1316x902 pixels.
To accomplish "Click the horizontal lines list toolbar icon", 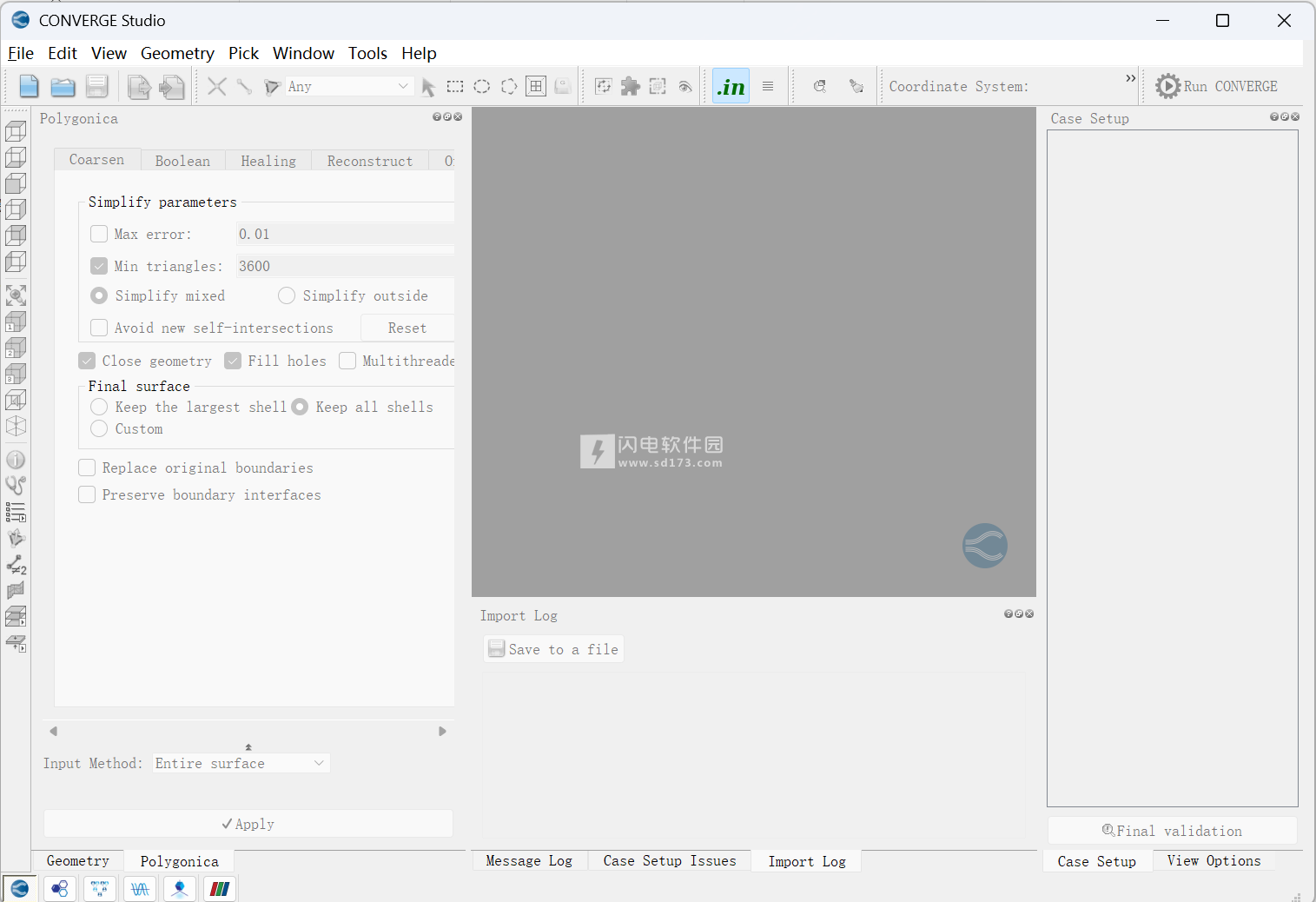I will click(768, 86).
